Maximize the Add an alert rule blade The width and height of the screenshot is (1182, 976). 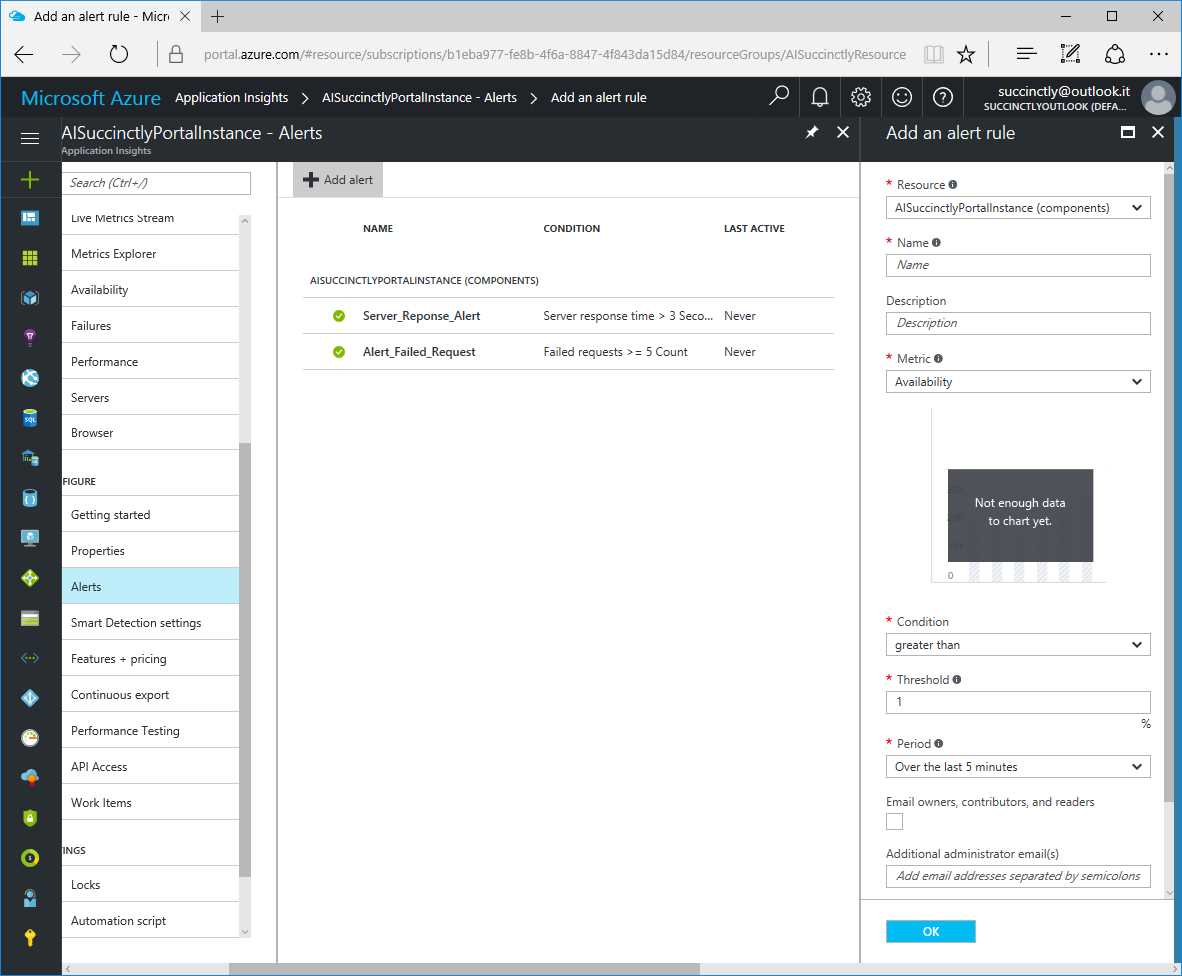tap(1128, 133)
